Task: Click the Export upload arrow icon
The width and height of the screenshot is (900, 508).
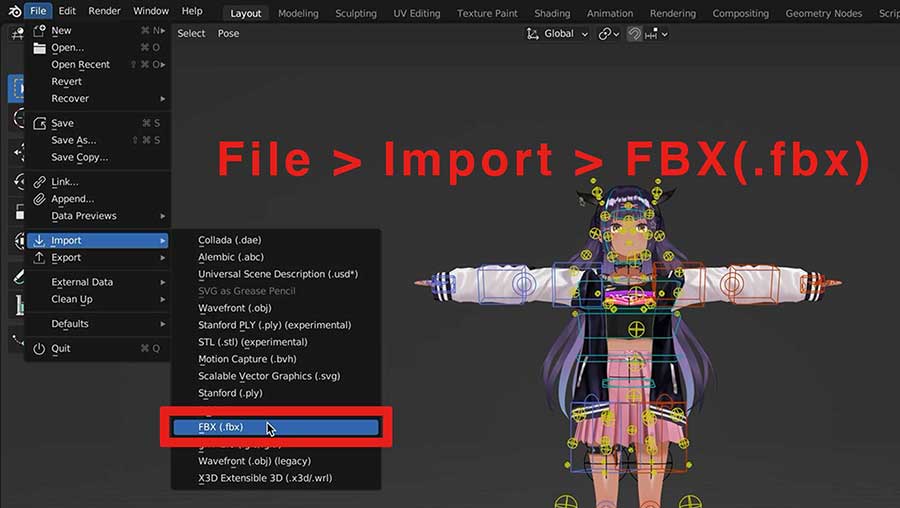Action: (x=39, y=258)
